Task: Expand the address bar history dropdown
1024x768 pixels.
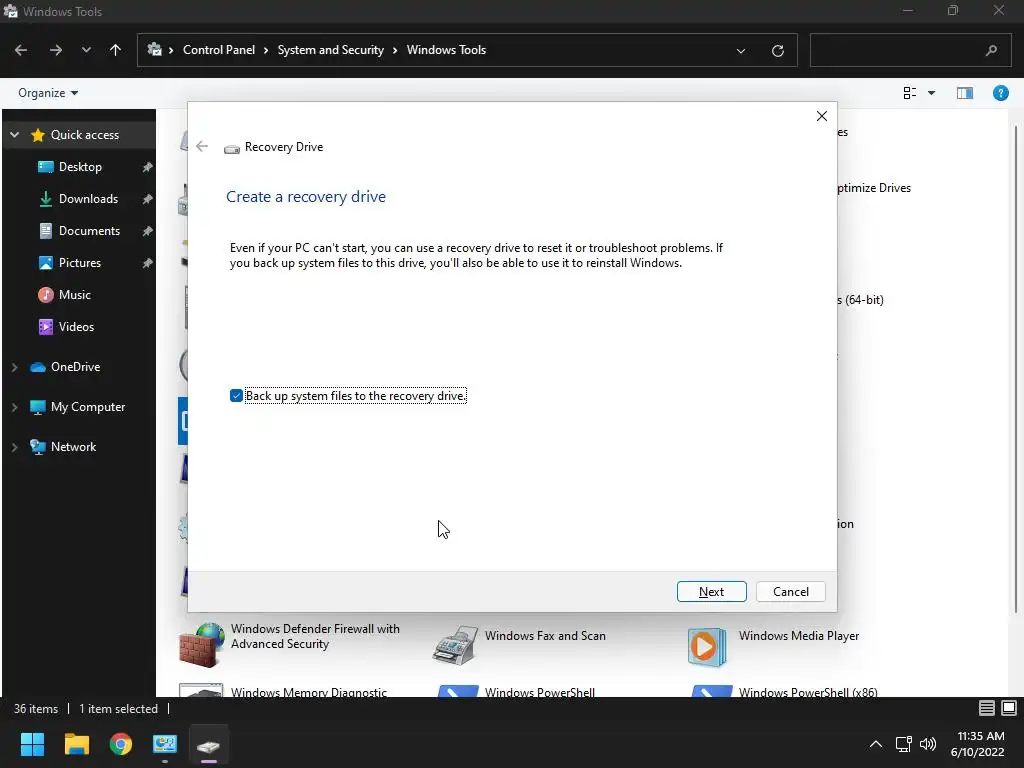Action: pos(741,51)
